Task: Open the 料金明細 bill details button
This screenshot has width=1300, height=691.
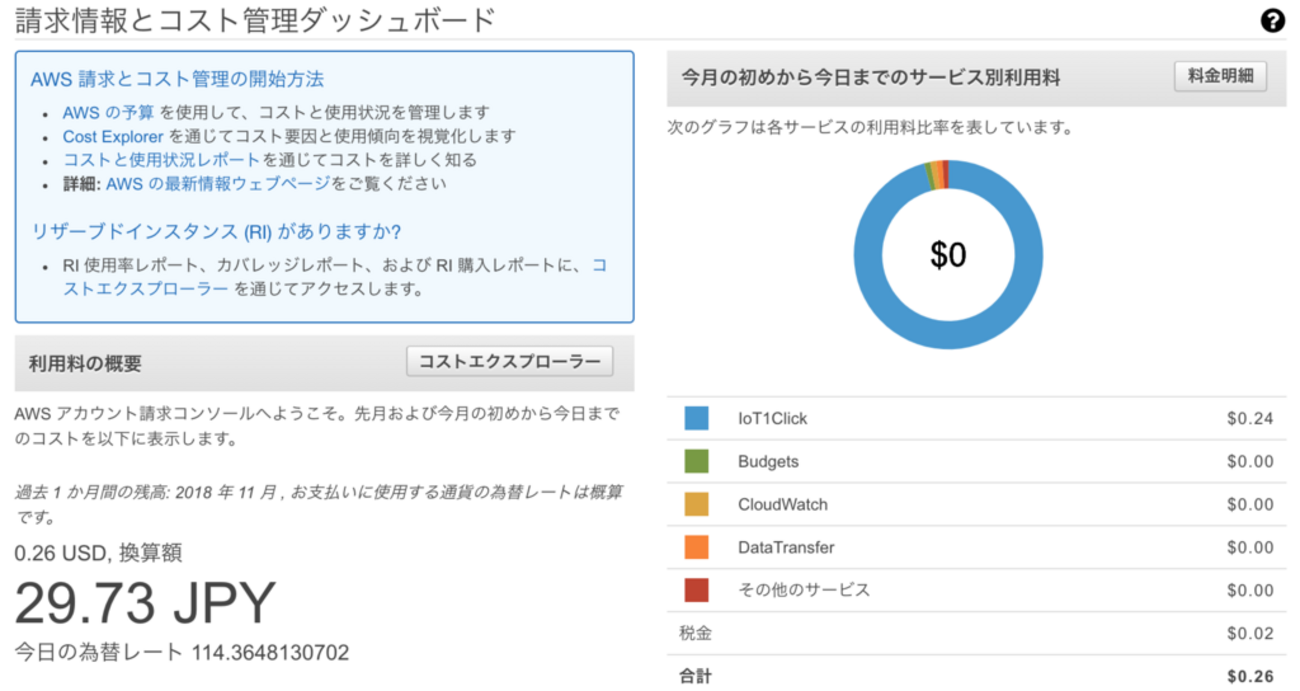Action: [x=1220, y=77]
